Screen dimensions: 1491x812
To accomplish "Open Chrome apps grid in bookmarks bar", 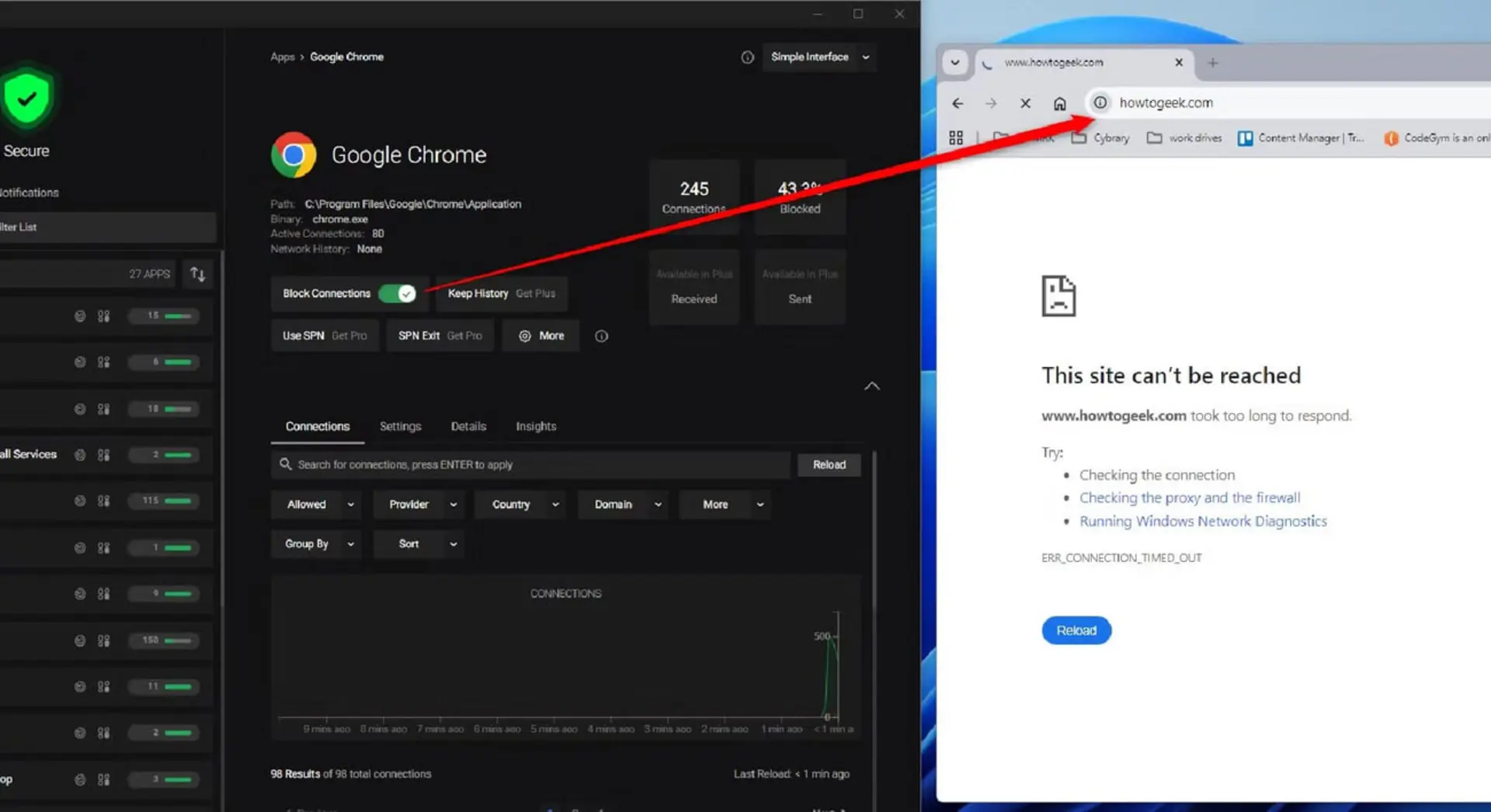I will pyautogui.click(x=956, y=138).
